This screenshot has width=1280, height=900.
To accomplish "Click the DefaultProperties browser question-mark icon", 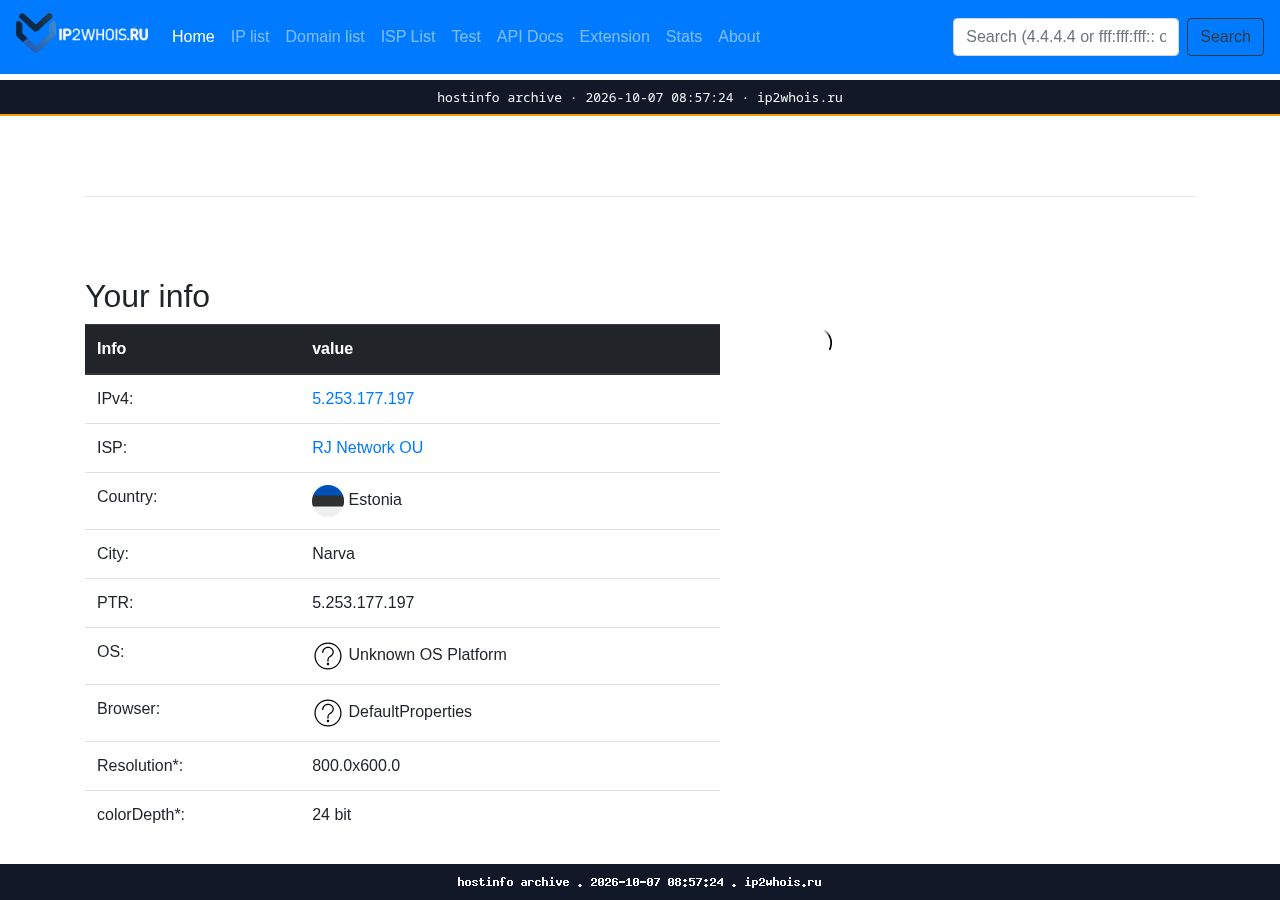I will click(328, 713).
